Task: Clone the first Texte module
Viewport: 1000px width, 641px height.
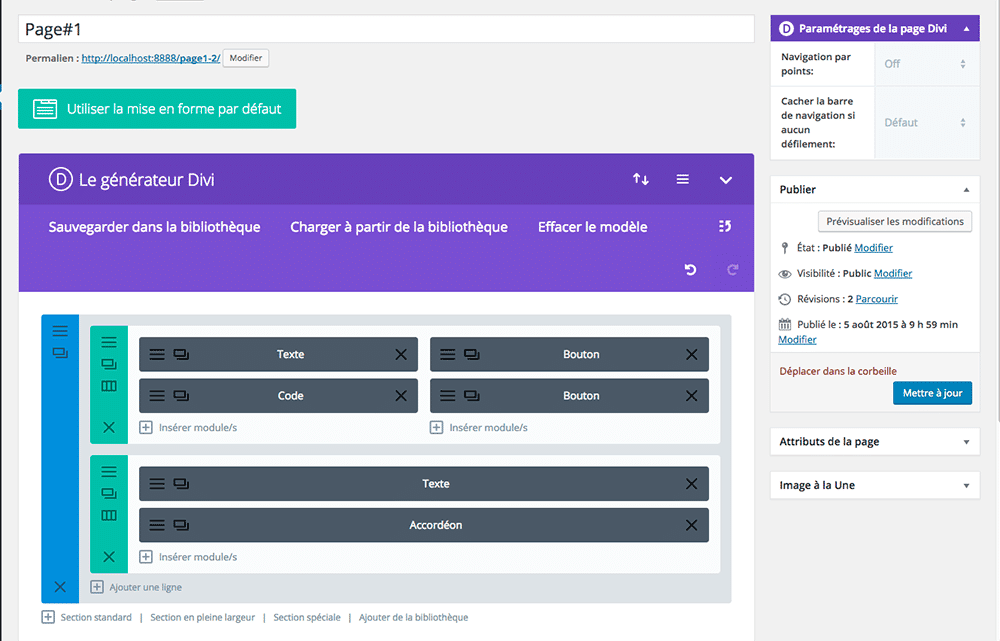Action: click(181, 354)
